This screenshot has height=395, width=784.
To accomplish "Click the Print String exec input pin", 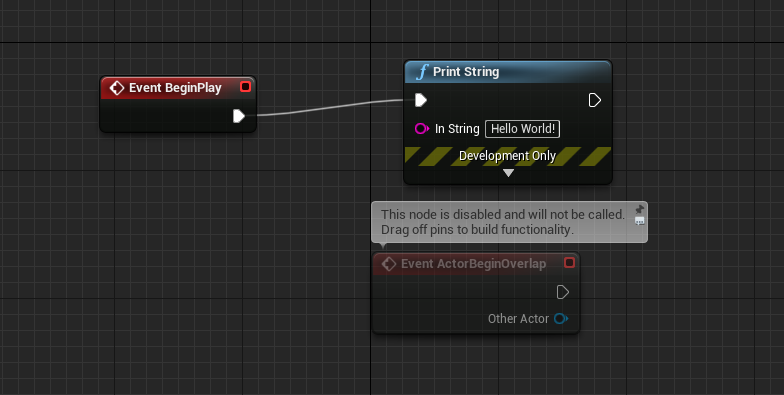I will tap(421, 100).
